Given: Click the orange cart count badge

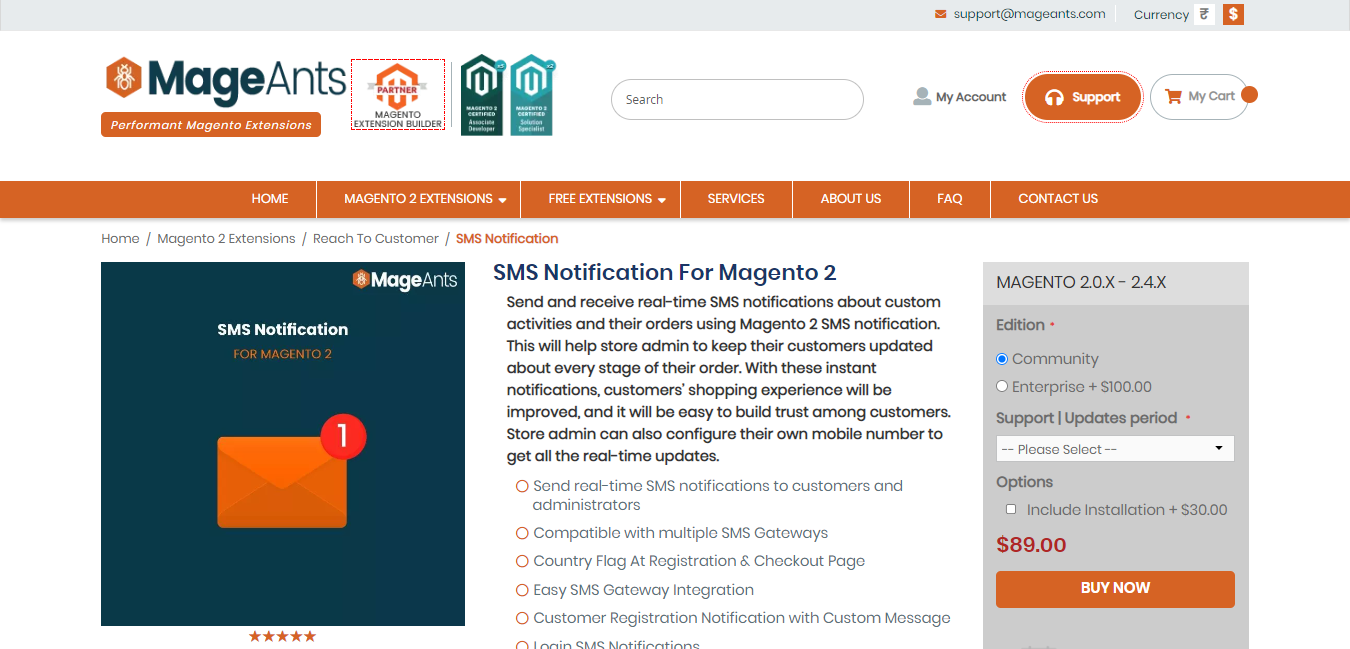Looking at the screenshot, I should pyautogui.click(x=1248, y=95).
